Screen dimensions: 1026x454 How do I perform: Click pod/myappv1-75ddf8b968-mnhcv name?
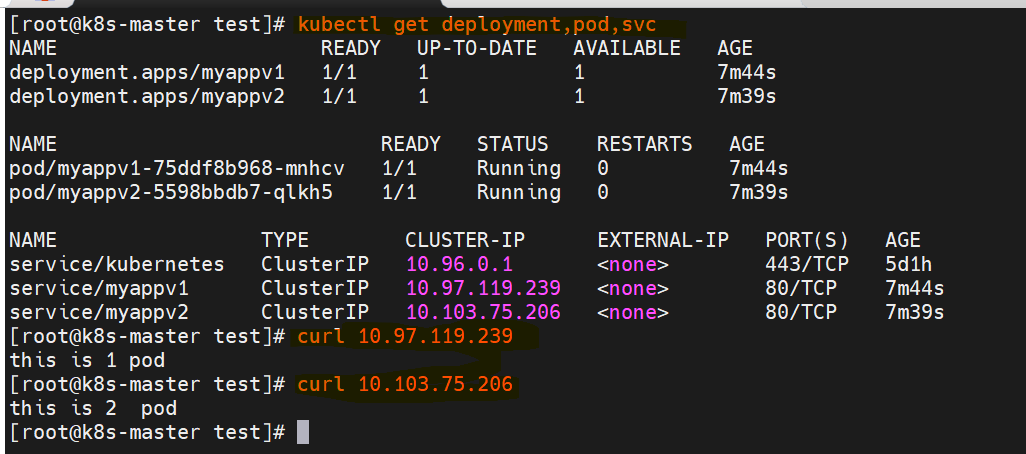pyautogui.click(x=177, y=169)
